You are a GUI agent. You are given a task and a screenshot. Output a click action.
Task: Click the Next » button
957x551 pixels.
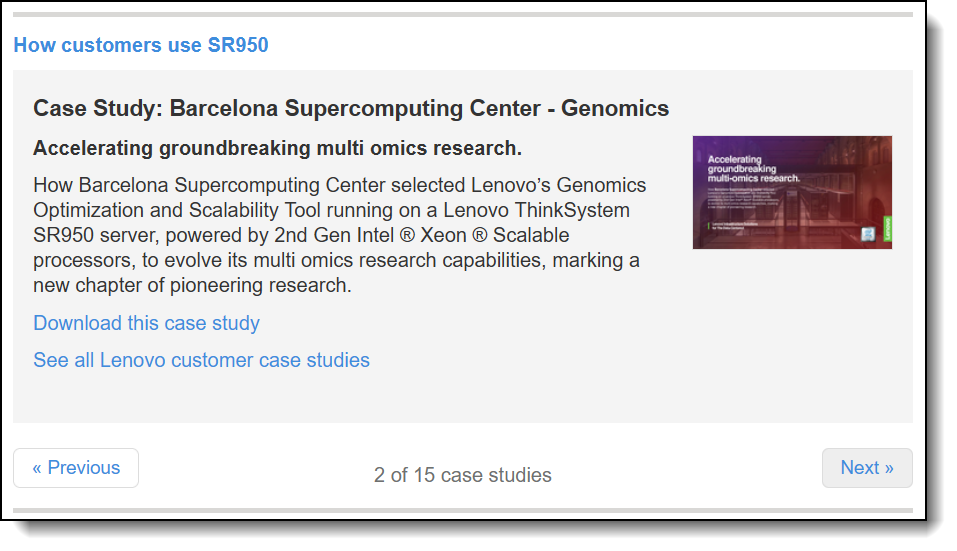[x=866, y=468]
